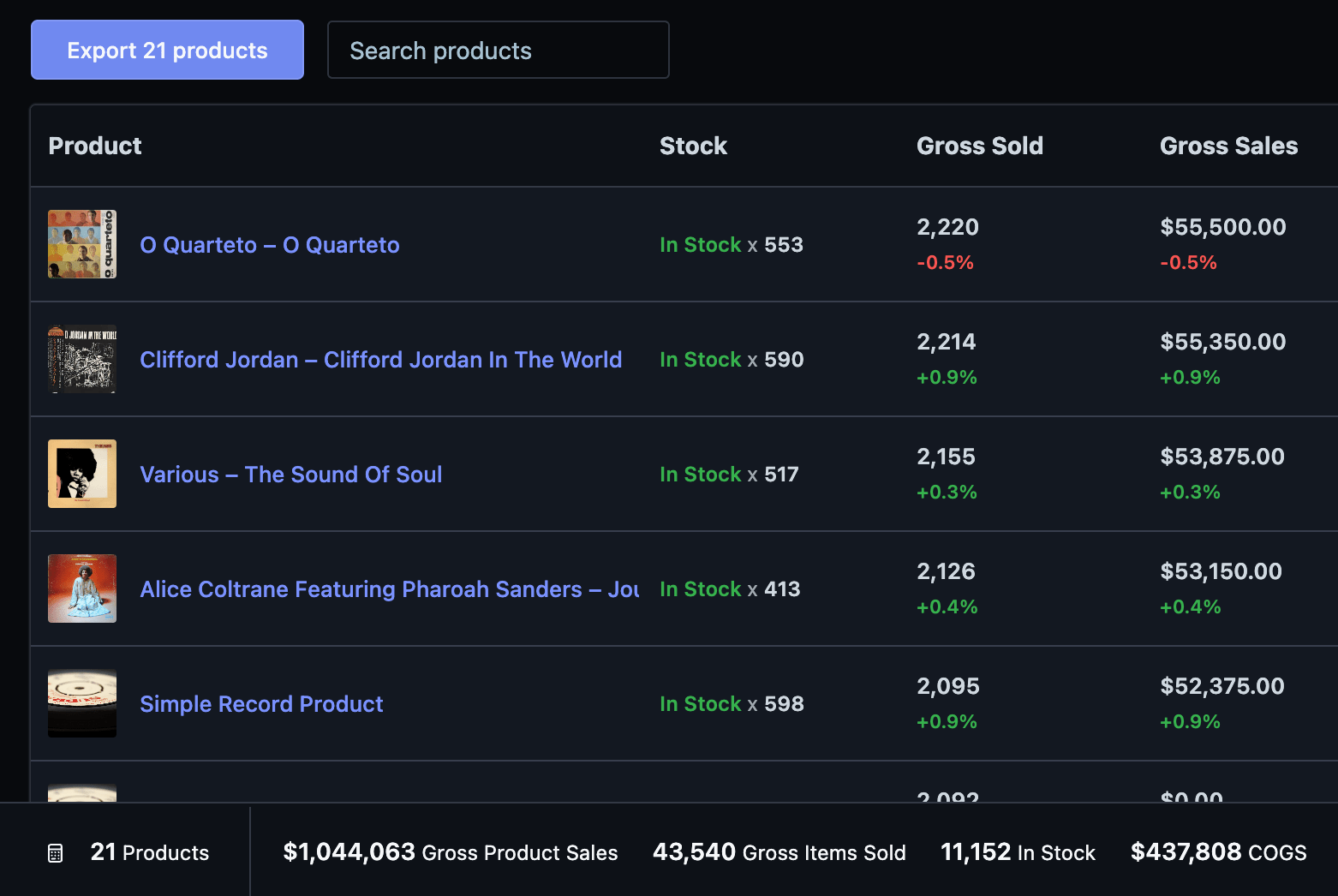Screen dimensions: 1338x896
Task: Open the Simple Record Product link
Action: click(x=261, y=704)
